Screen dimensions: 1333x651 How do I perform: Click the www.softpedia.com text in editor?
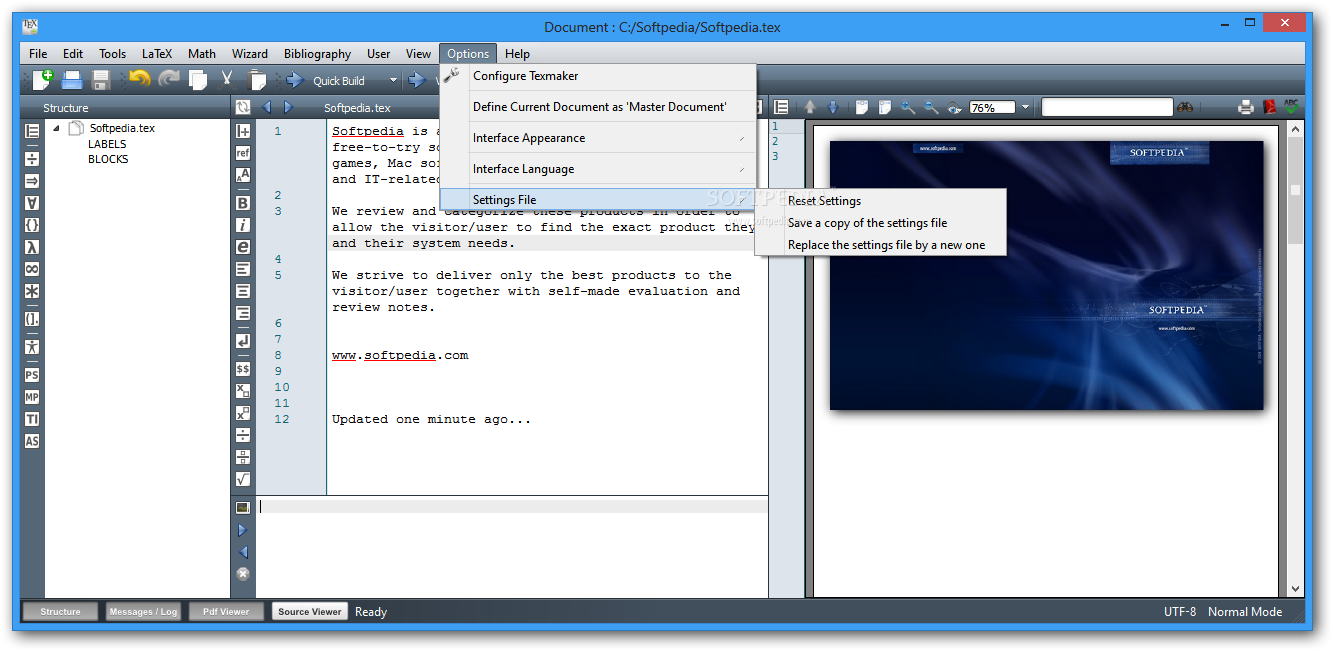click(x=400, y=355)
